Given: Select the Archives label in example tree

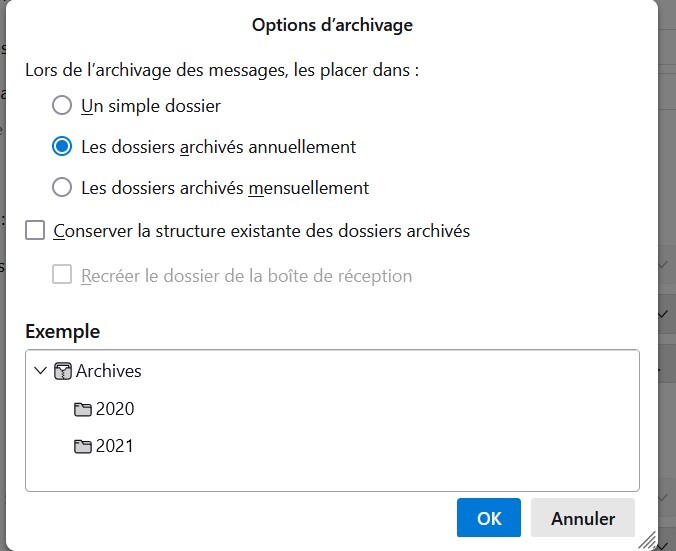Looking at the screenshot, I should pos(109,371).
